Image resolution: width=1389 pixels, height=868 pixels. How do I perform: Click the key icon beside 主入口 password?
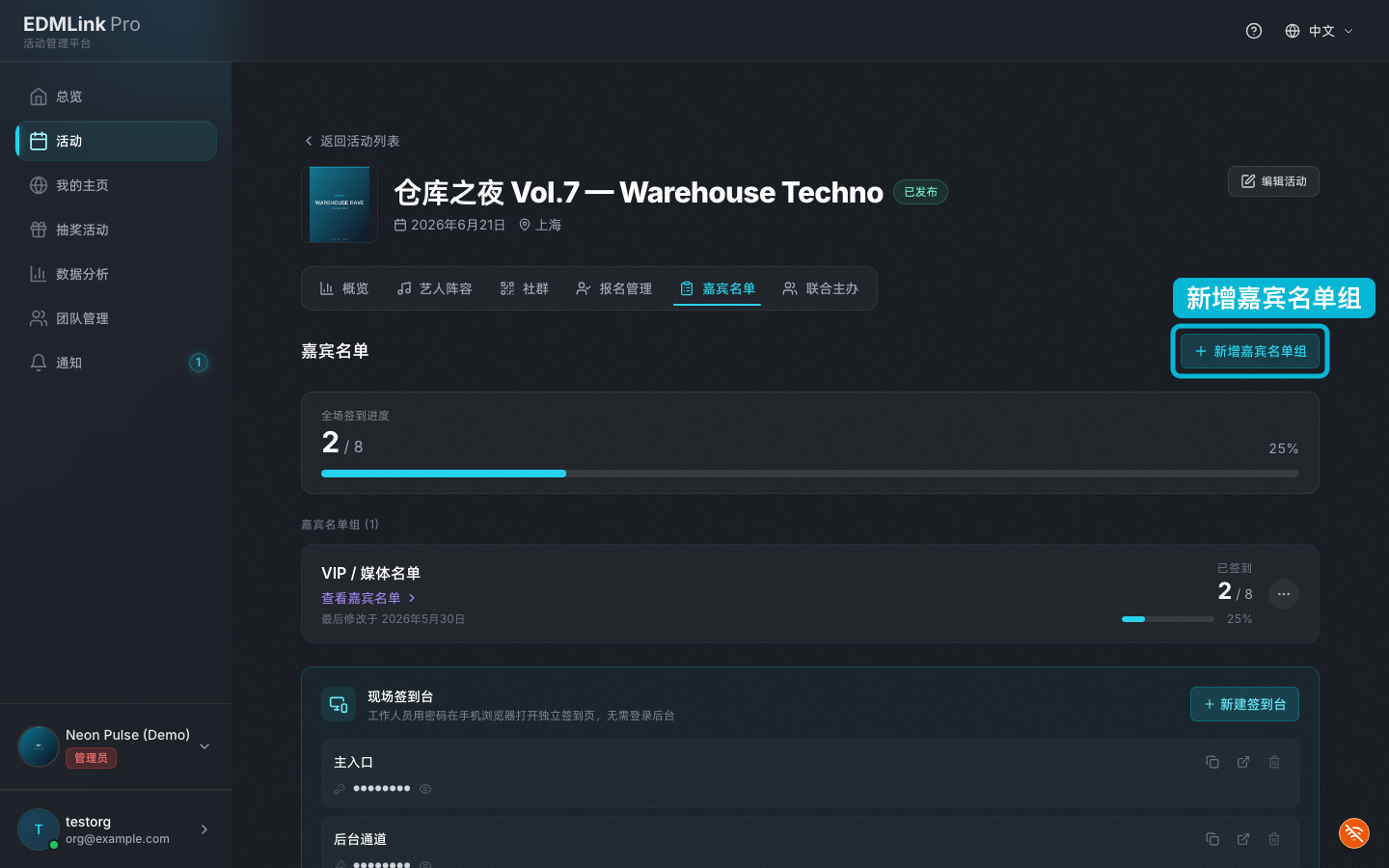point(340,789)
